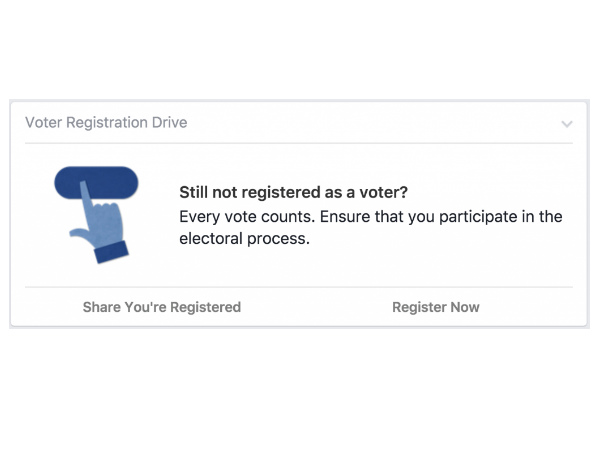Click the Voter Registration Drive title
Viewport: 600px width, 450px height.
[x=106, y=123]
